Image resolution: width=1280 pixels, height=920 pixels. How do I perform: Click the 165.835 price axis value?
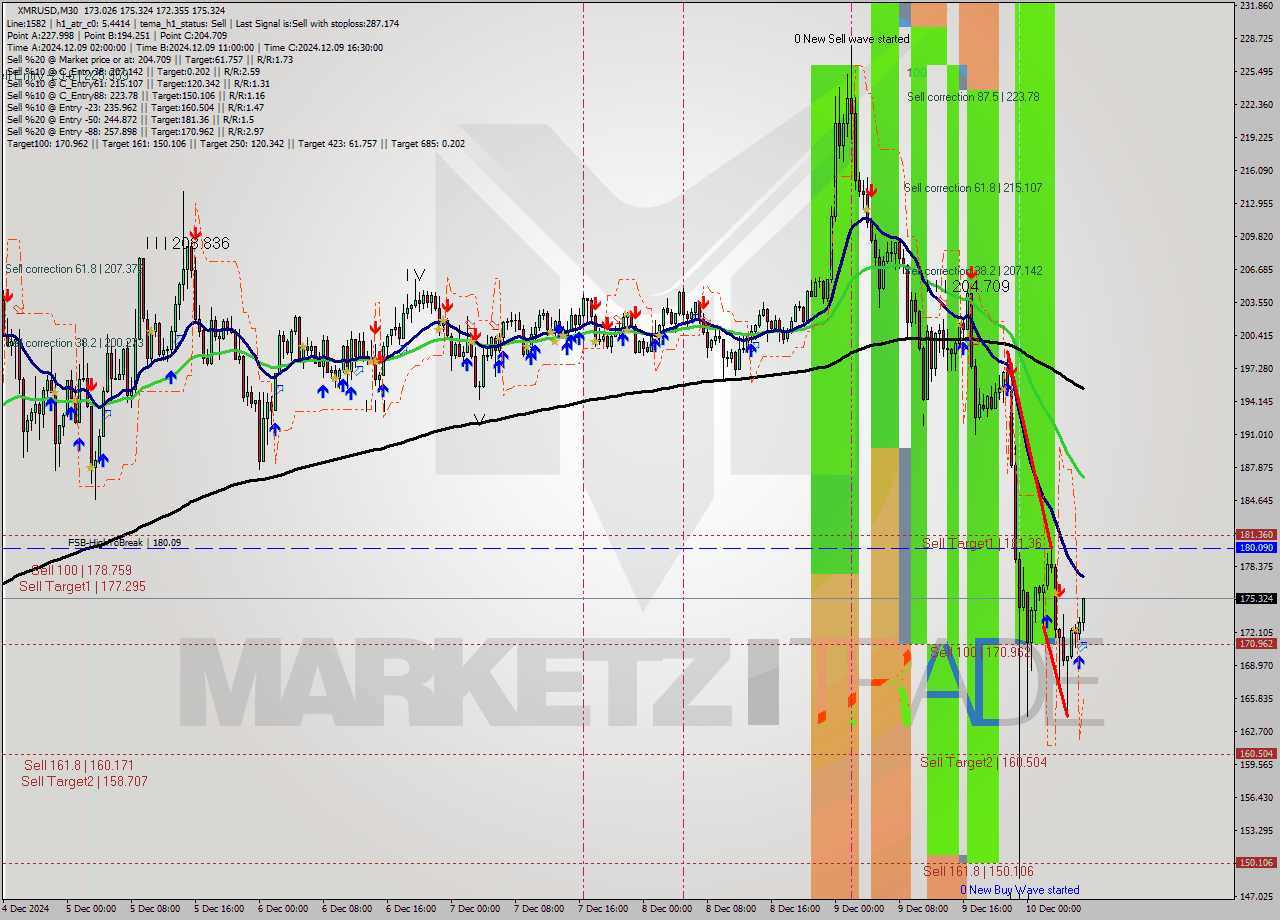pyautogui.click(x=1256, y=699)
